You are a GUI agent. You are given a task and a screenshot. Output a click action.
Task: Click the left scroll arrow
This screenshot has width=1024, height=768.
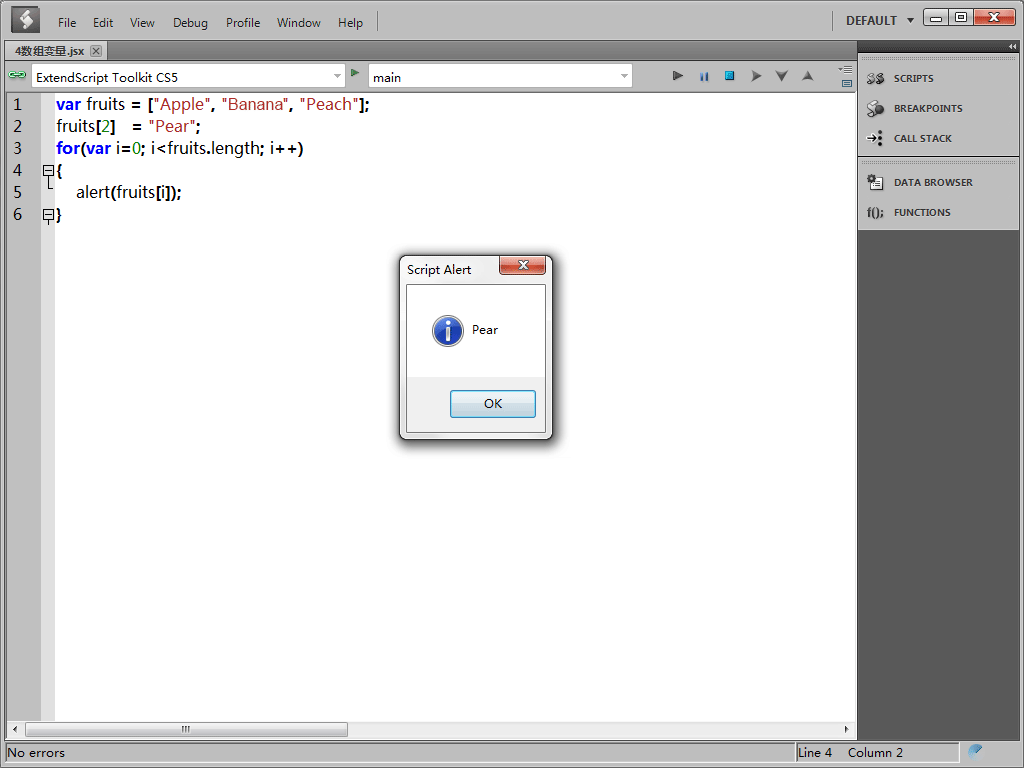click(15, 729)
